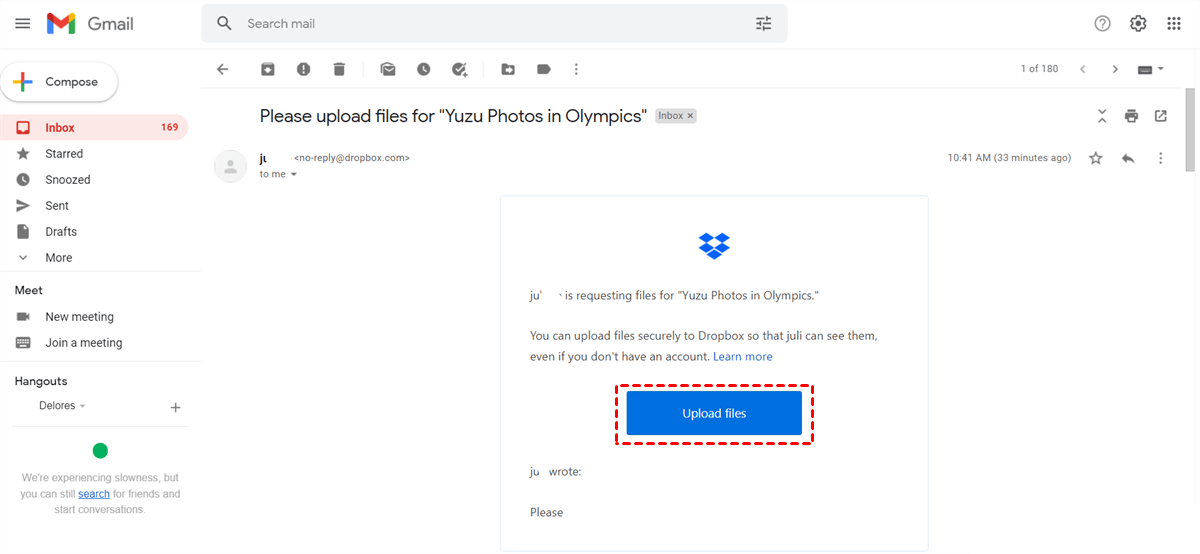Report this message as spam
This screenshot has height=554, width=1200.
[303, 69]
